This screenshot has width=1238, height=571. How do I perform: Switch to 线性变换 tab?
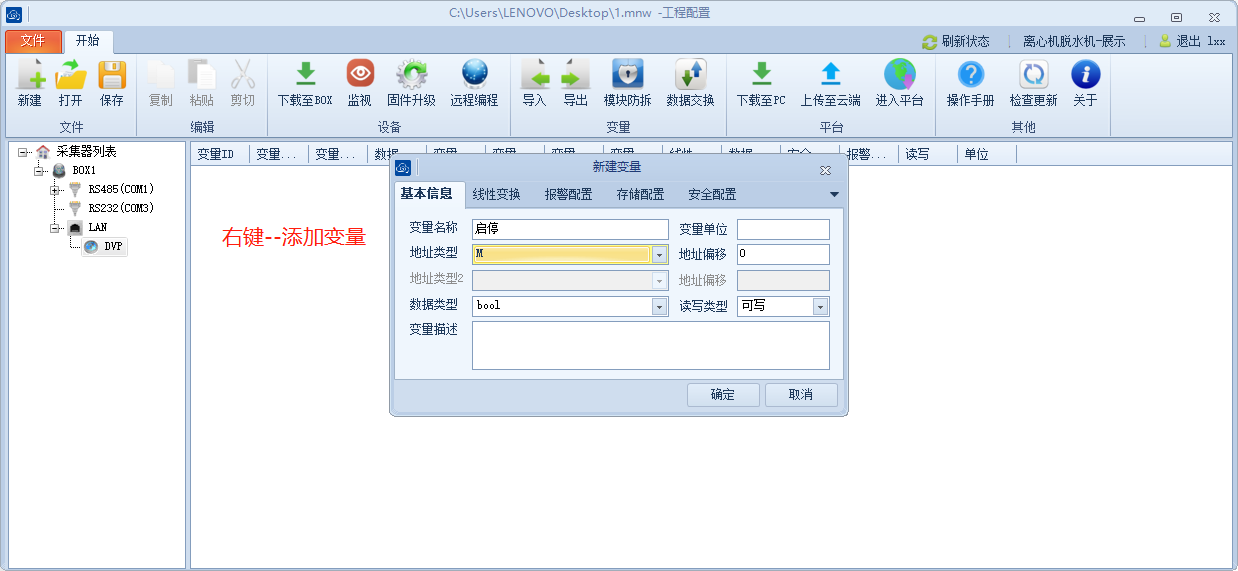pyautogui.click(x=497, y=194)
